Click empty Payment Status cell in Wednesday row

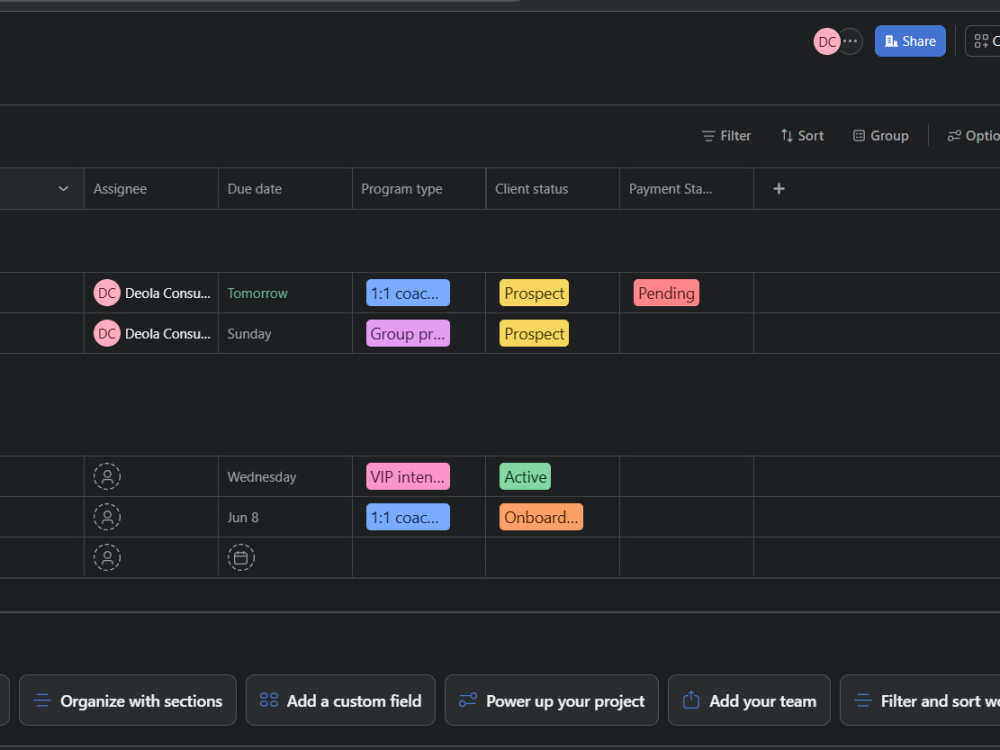686,477
